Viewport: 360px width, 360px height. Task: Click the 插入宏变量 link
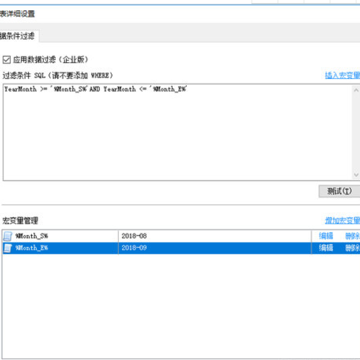pyautogui.click(x=342, y=75)
